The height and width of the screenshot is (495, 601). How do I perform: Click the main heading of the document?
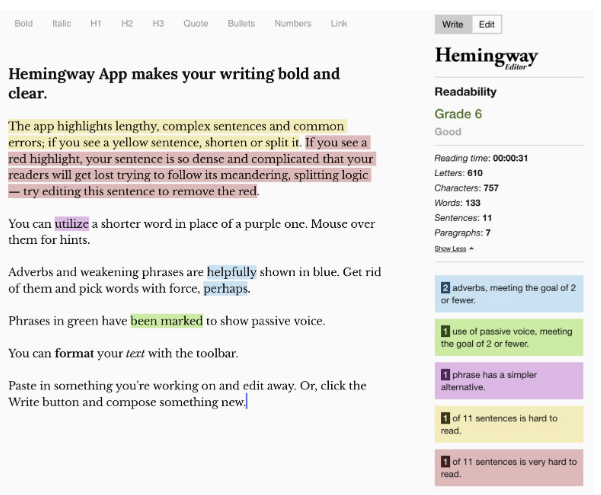point(174,83)
